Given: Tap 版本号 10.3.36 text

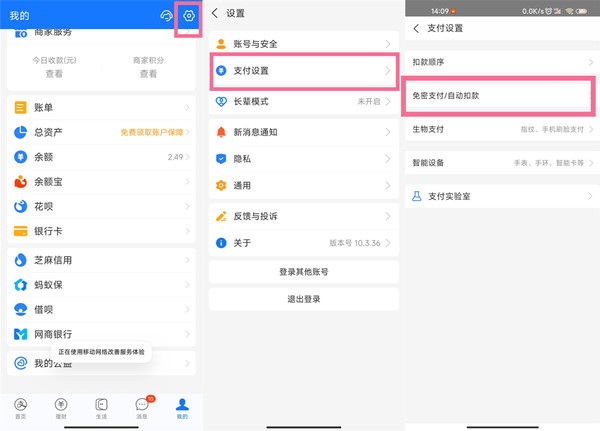Looking at the screenshot, I should pyautogui.click(x=355, y=243).
